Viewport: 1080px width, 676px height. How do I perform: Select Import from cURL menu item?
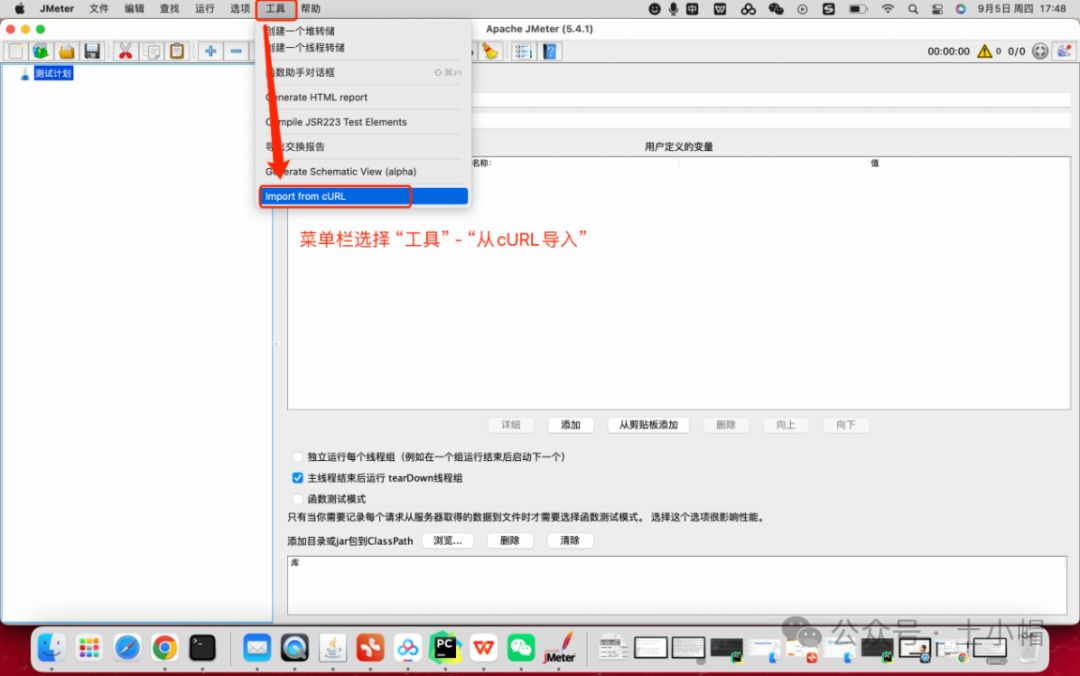click(364, 196)
